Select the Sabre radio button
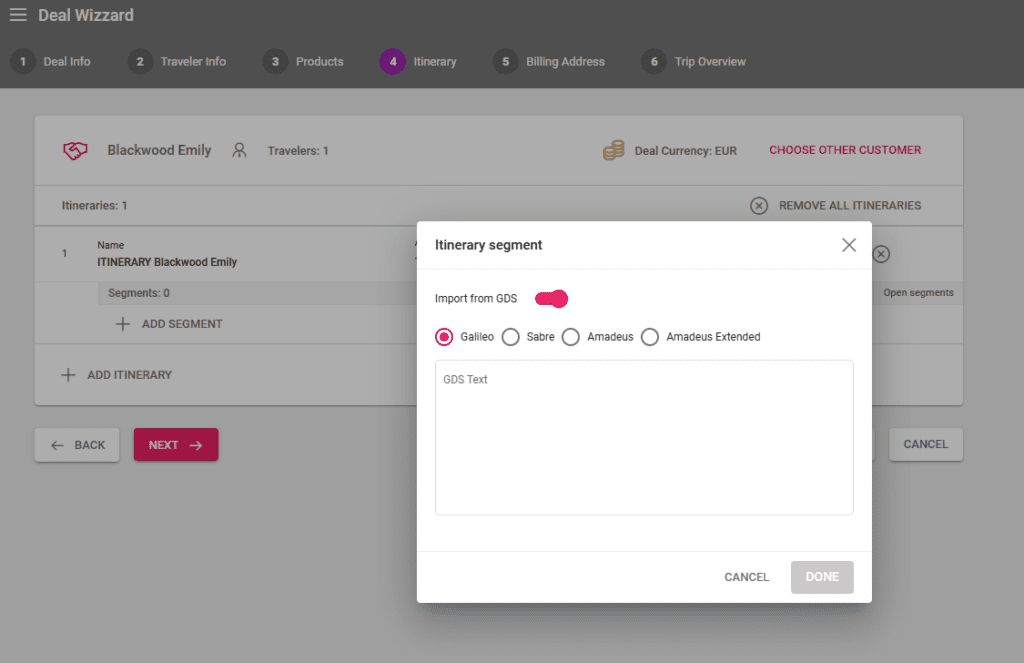 [x=510, y=337]
